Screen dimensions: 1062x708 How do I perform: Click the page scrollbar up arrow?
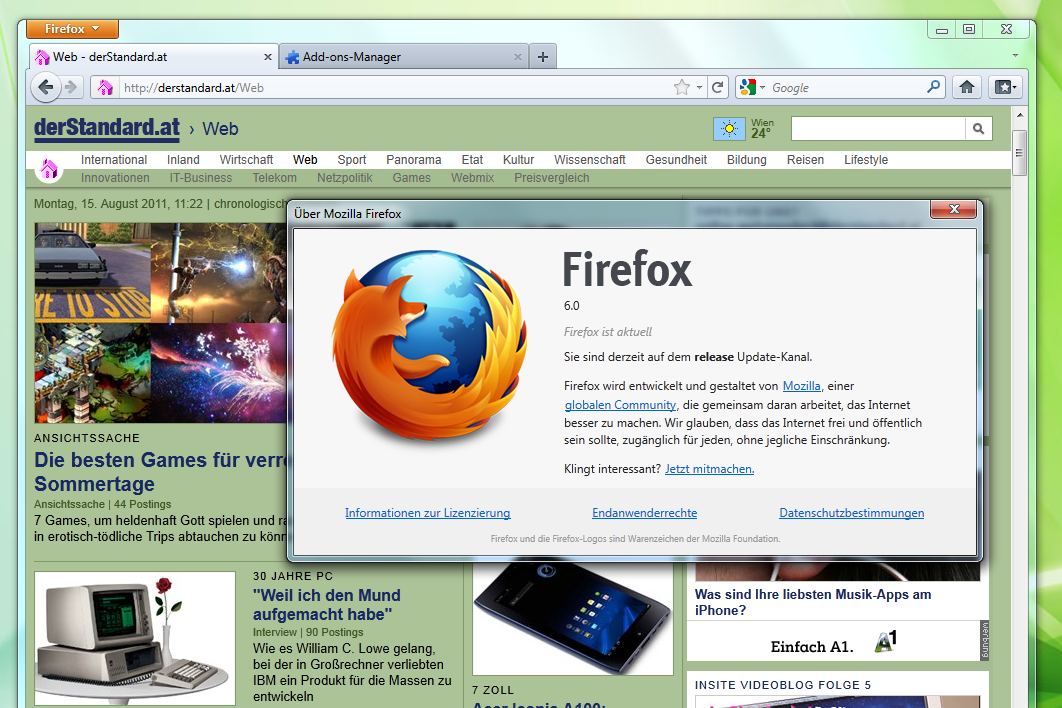(1019, 116)
